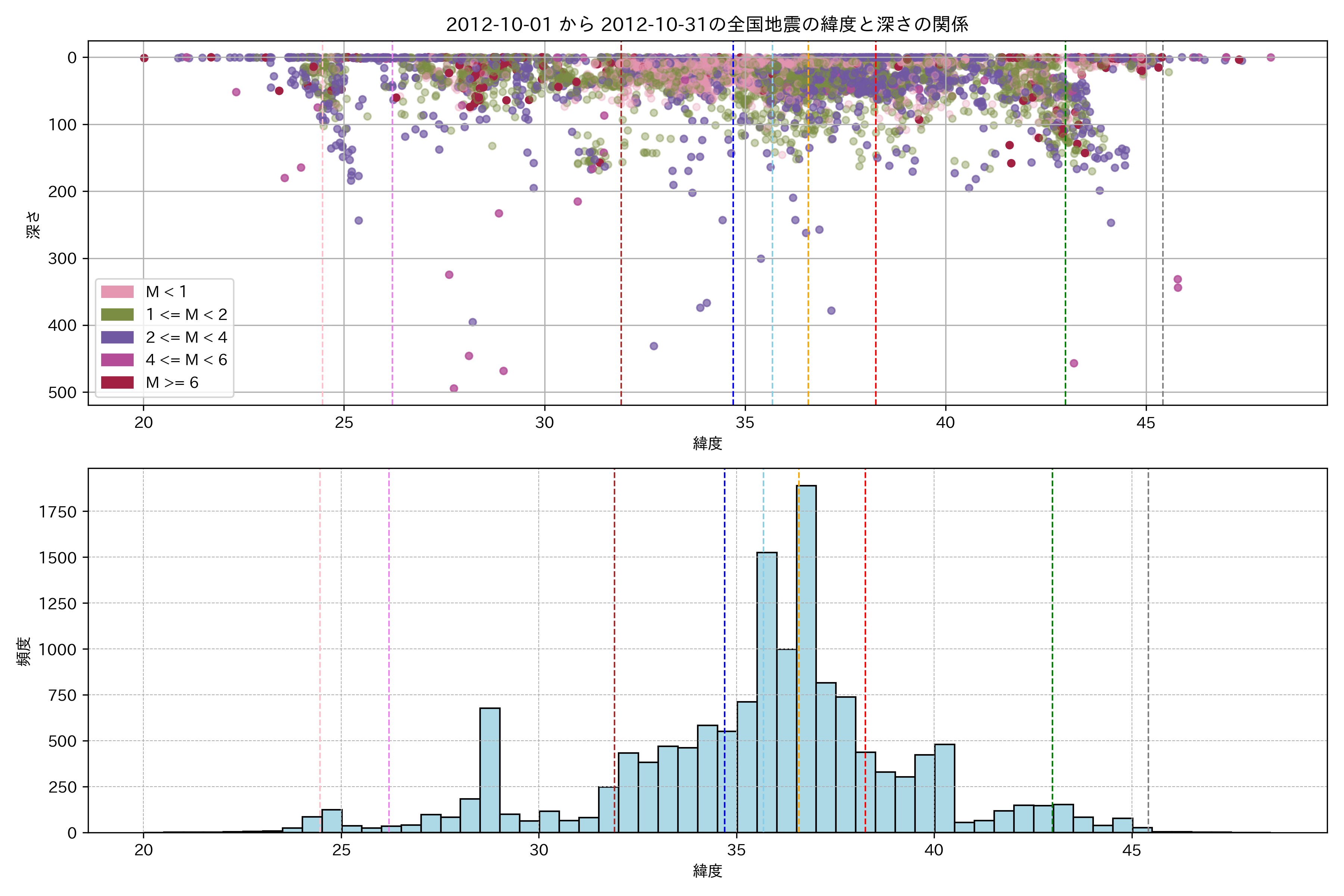This screenshot has width=1344, height=896.
Task: Click the chart title text at top
Action: click(707, 25)
